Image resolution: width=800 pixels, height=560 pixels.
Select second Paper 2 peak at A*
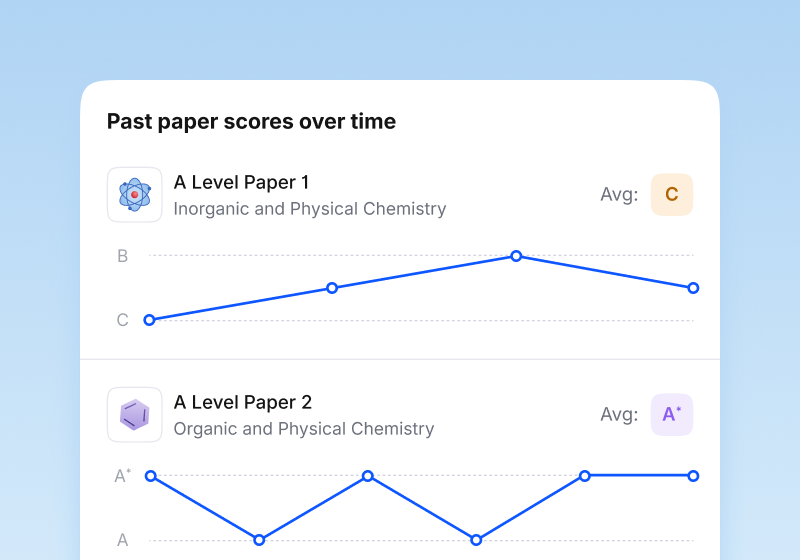click(368, 476)
